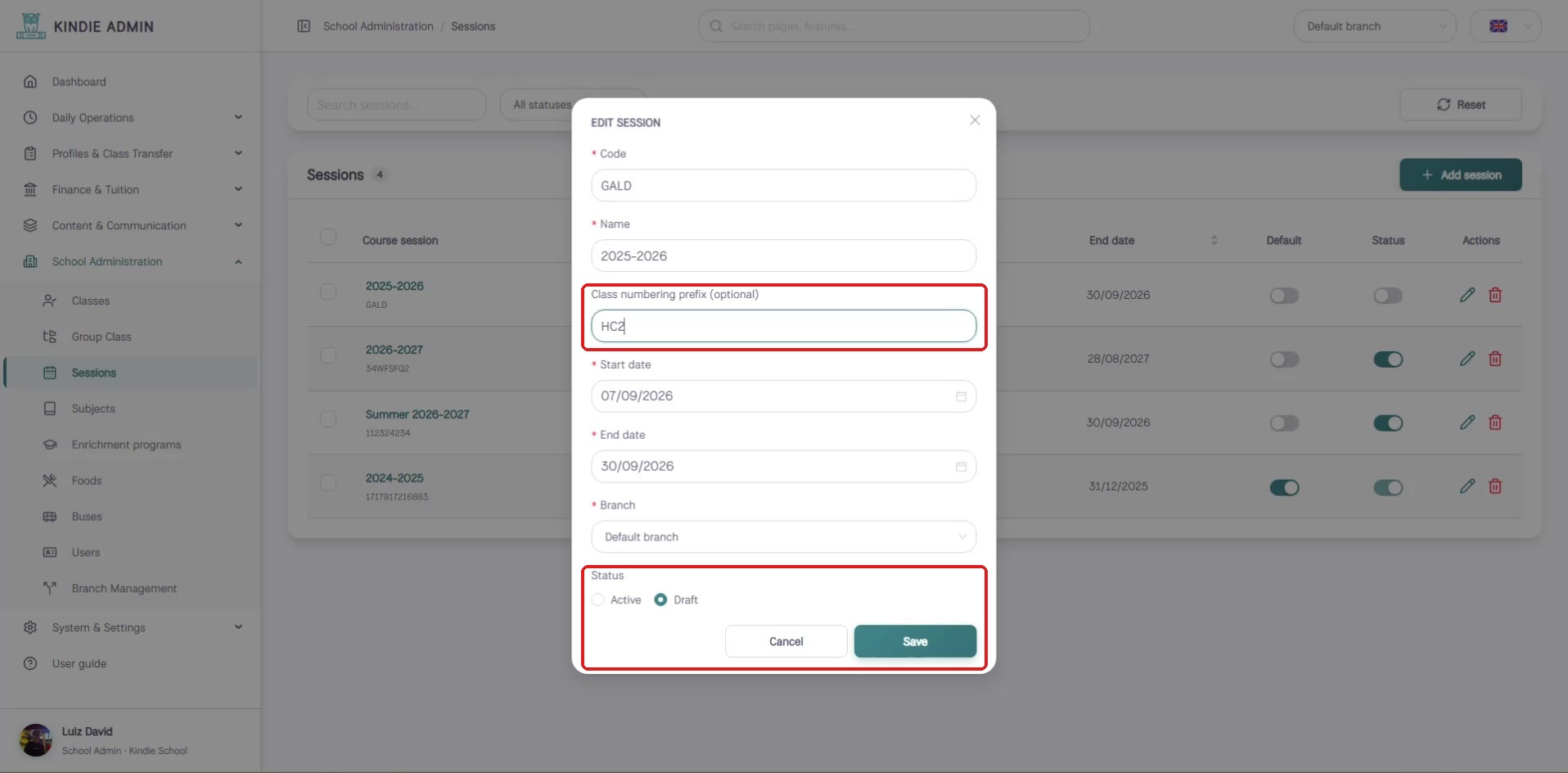Click the Class numbering prefix field
The width and height of the screenshot is (1568, 773).
click(x=783, y=326)
